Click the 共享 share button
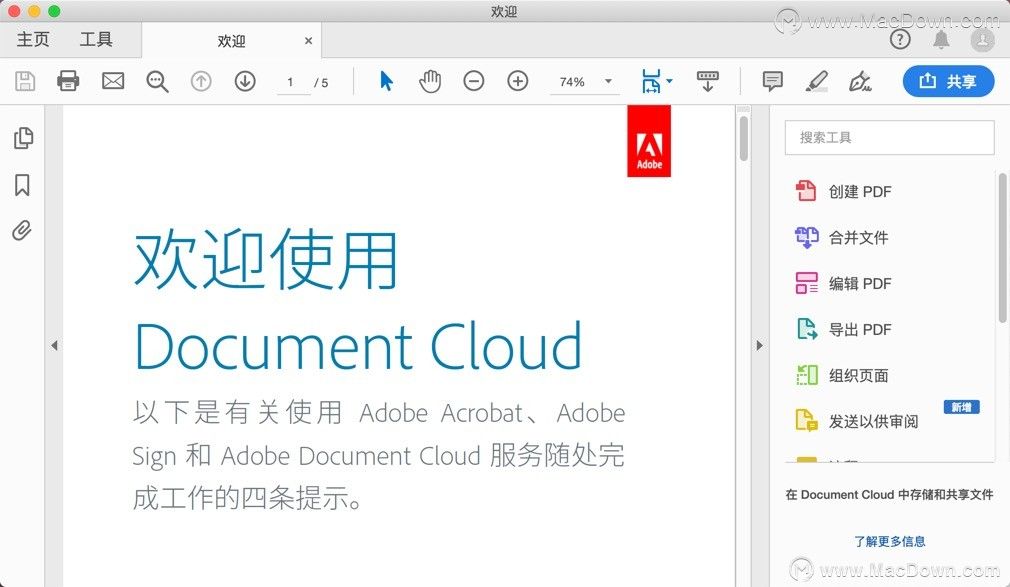Screen dimensions: 1010x587 (948, 81)
